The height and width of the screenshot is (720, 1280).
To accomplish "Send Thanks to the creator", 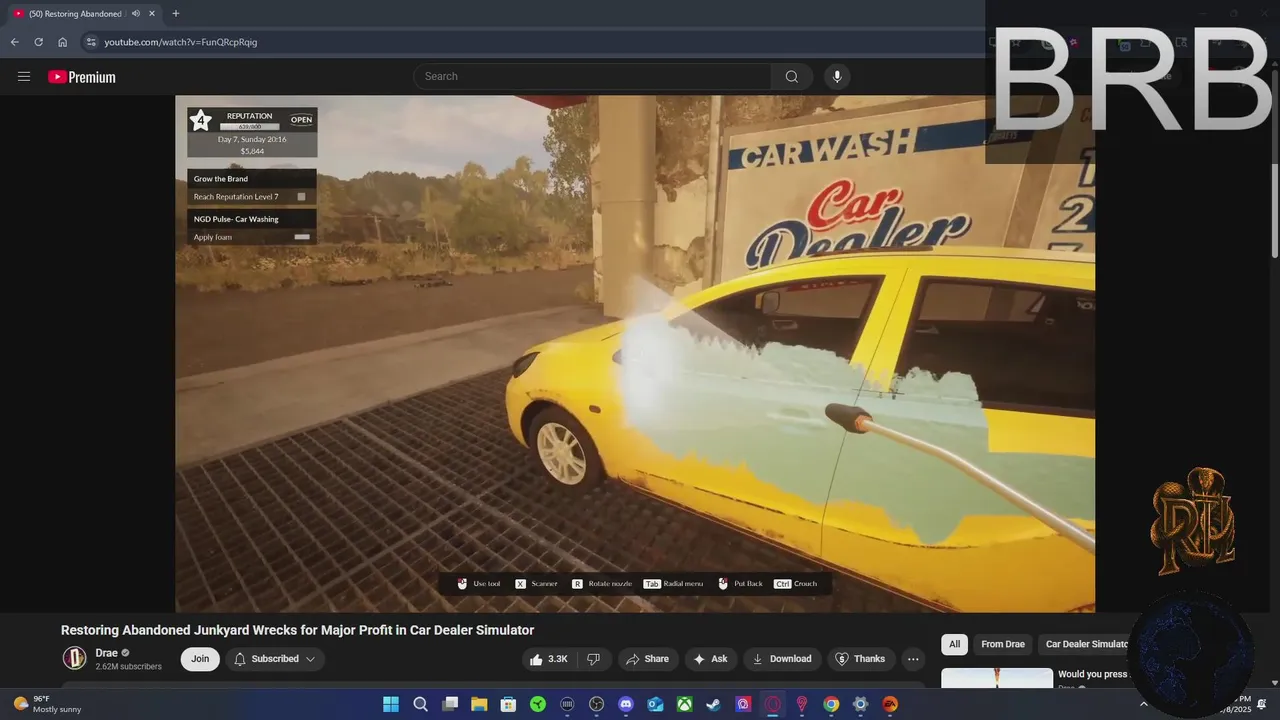I will click(x=860, y=659).
